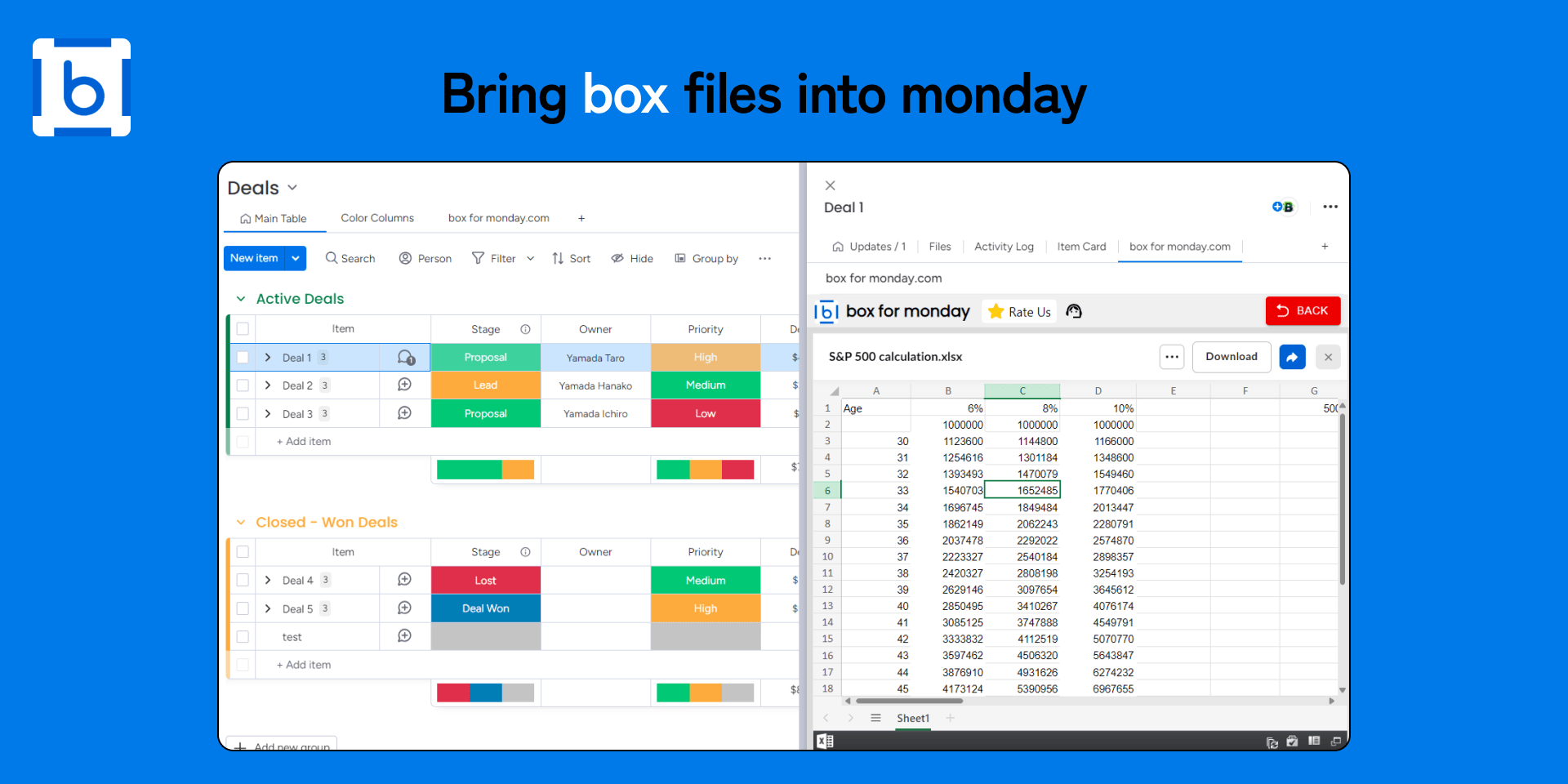Image resolution: width=1568 pixels, height=784 pixels.
Task: Click the Low priority cell for Deal 3
Action: tap(706, 413)
